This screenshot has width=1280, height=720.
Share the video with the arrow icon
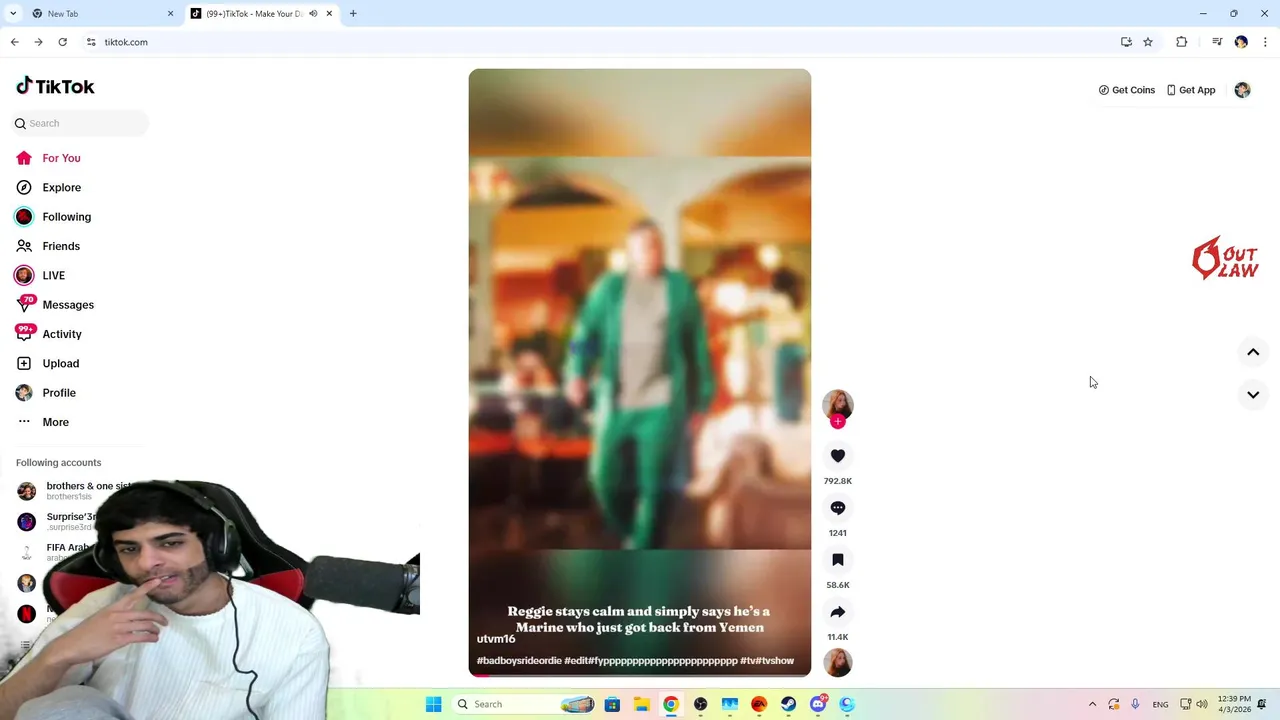pos(838,612)
